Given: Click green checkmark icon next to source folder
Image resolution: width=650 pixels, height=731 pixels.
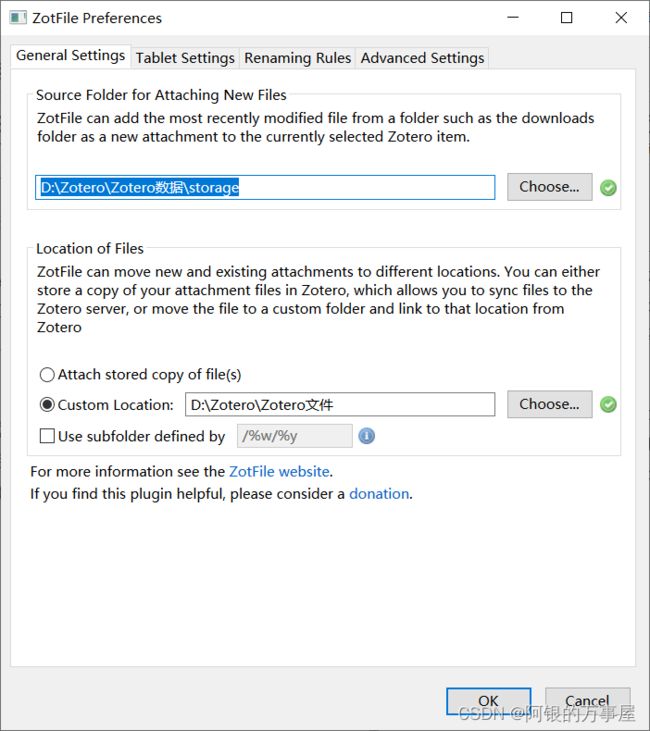Looking at the screenshot, I should pyautogui.click(x=608, y=188).
